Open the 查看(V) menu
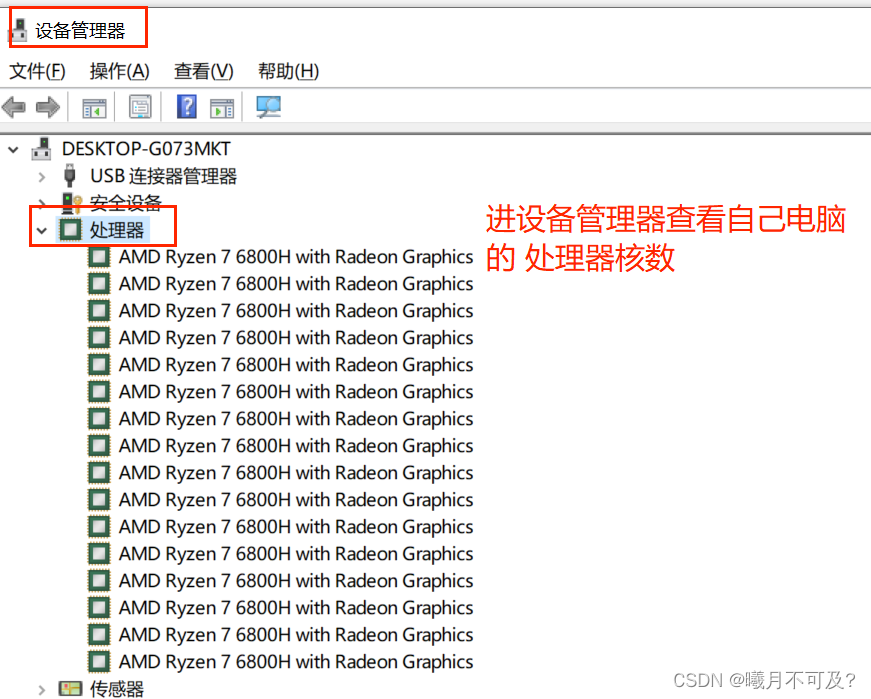The image size is (871, 699). [203, 71]
